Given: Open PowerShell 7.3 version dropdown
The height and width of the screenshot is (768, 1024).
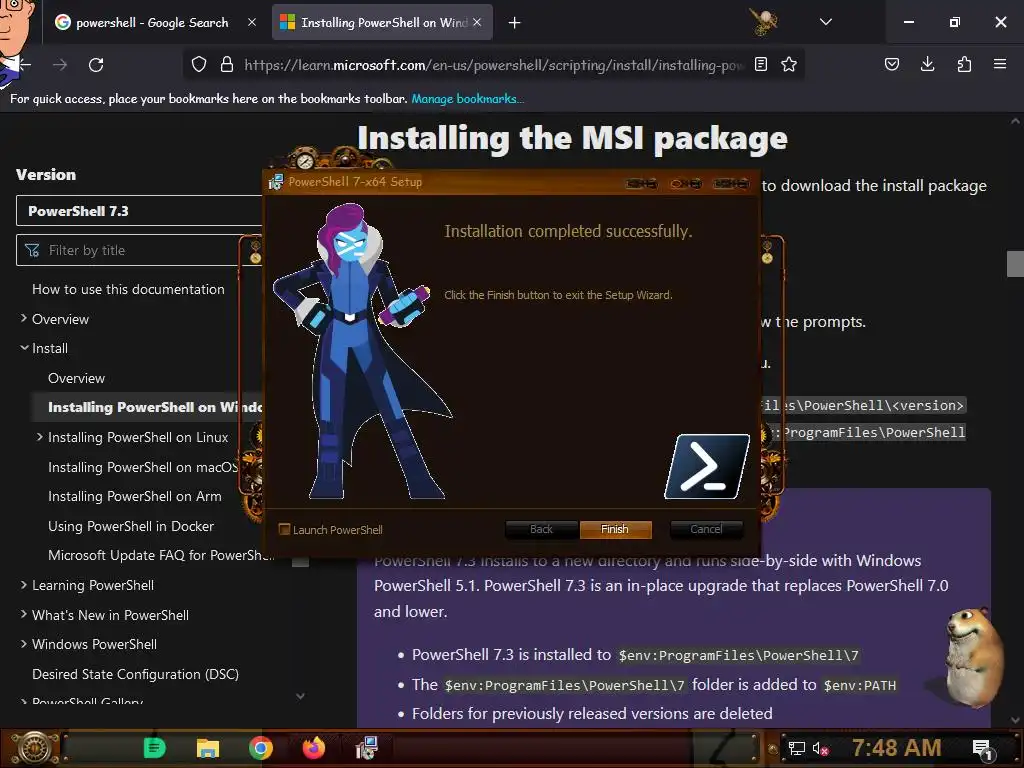Looking at the screenshot, I should tap(138, 211).
